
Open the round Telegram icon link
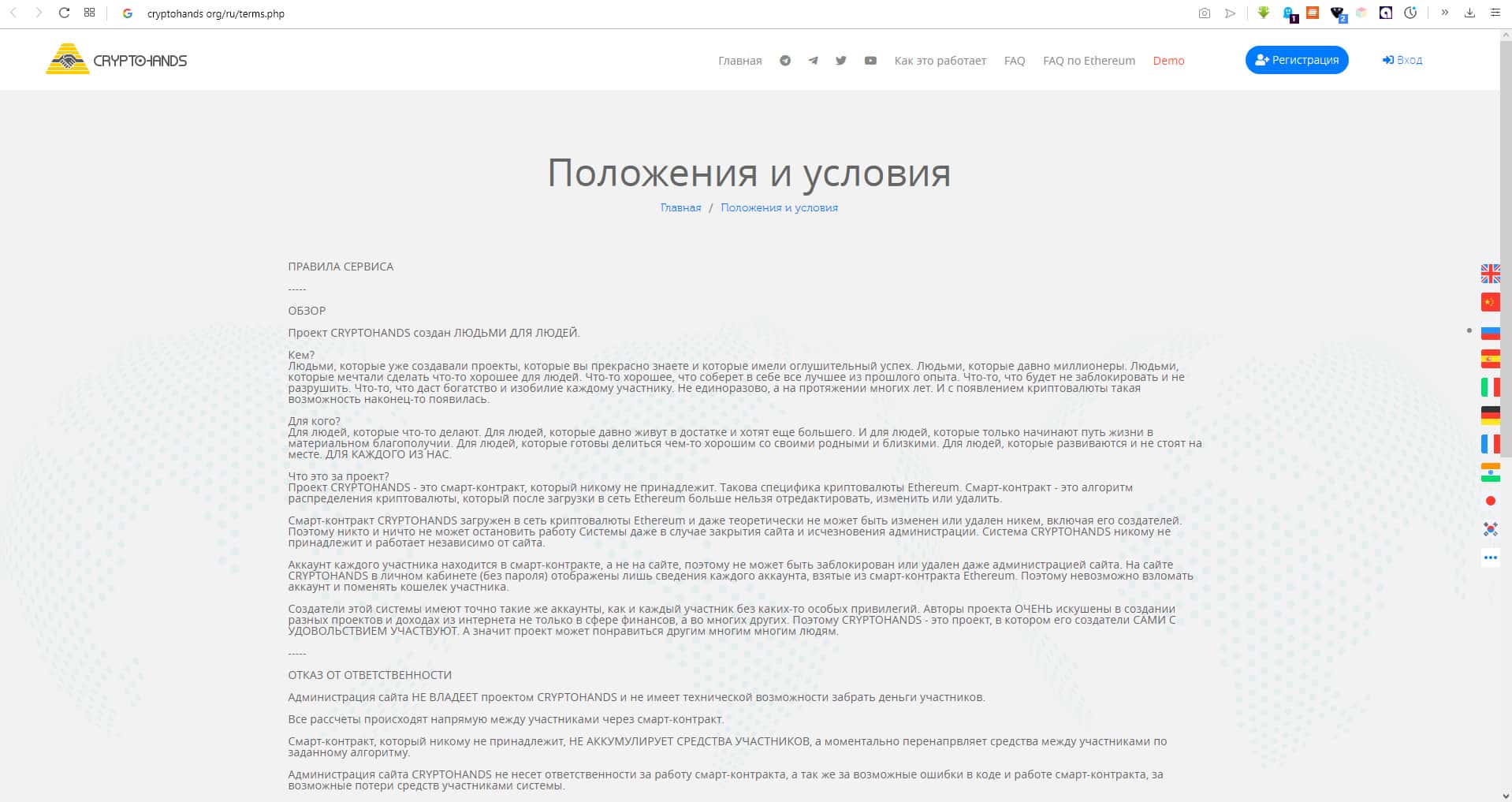tap(785, 61)
